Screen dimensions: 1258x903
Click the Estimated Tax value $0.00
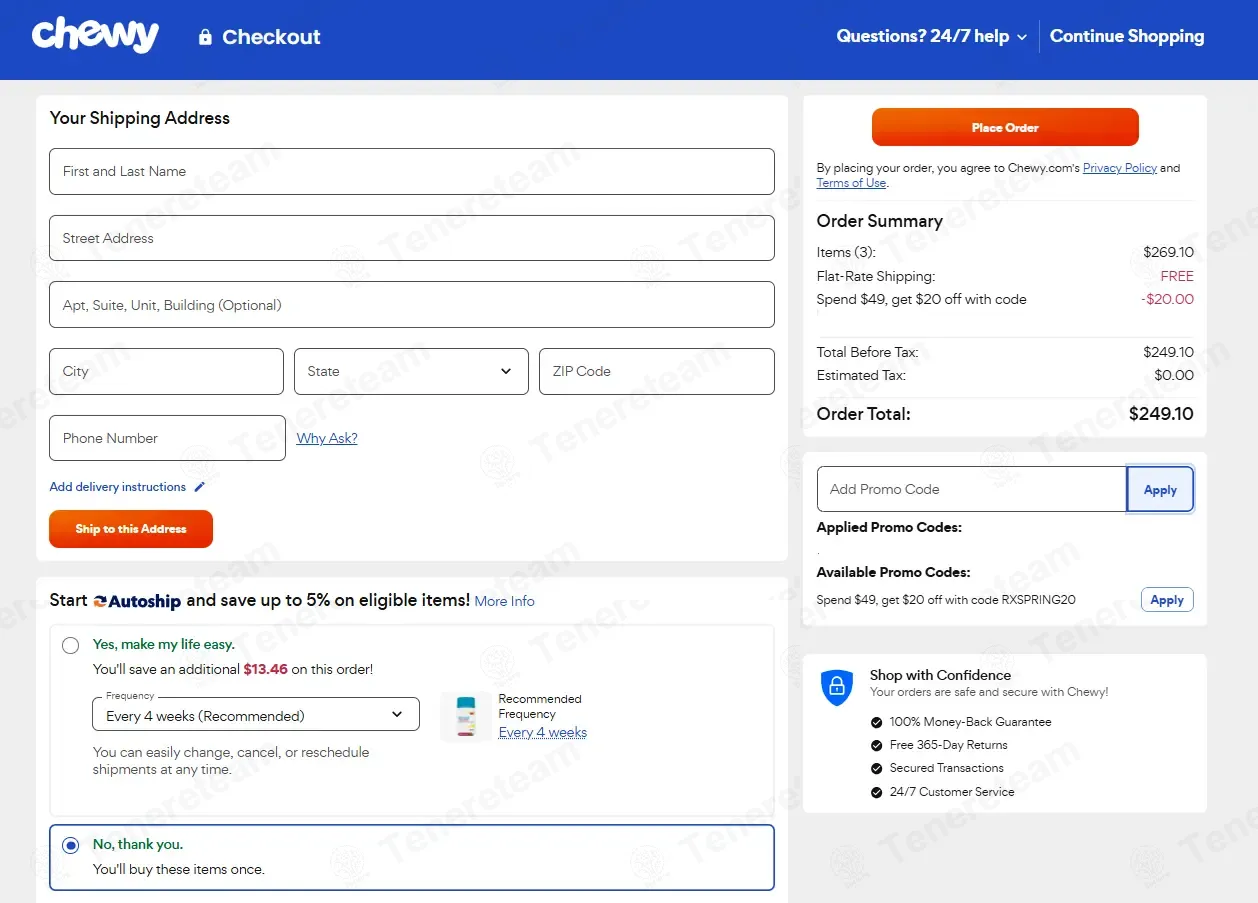(x=1174, y=375)
